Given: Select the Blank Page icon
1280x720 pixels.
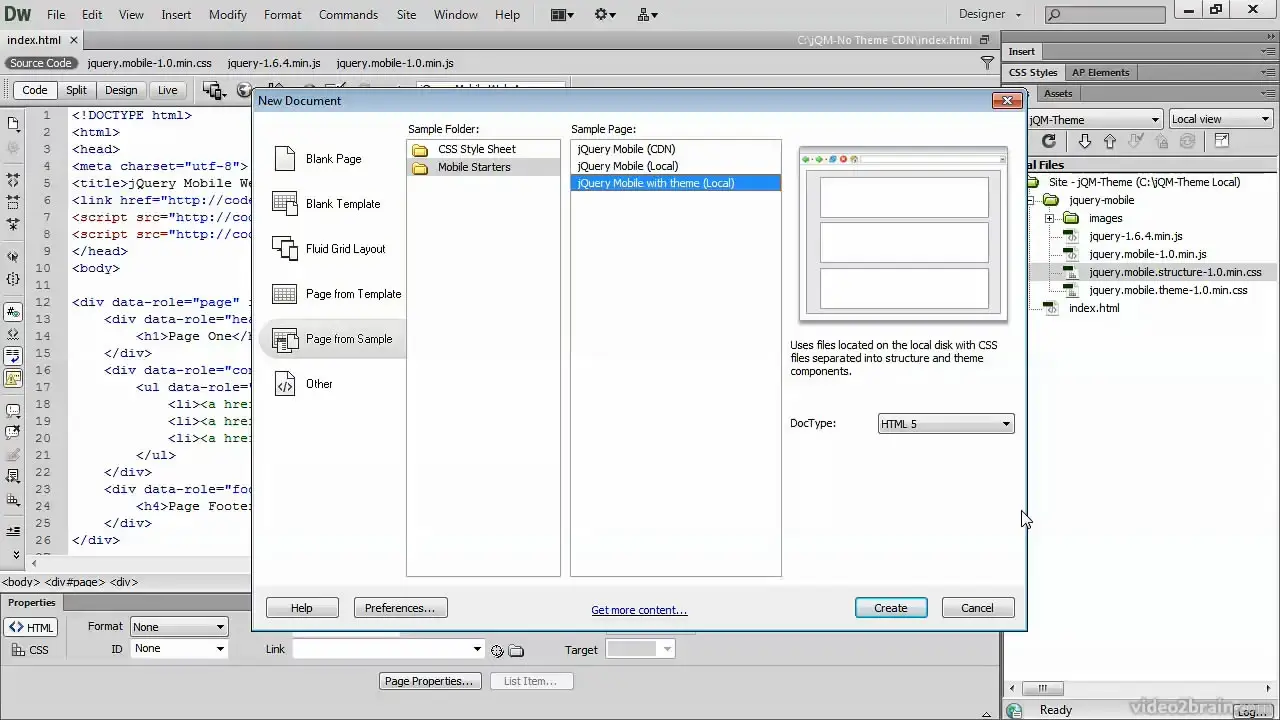Looking at the screenshot, I should (x=285, y=158).
